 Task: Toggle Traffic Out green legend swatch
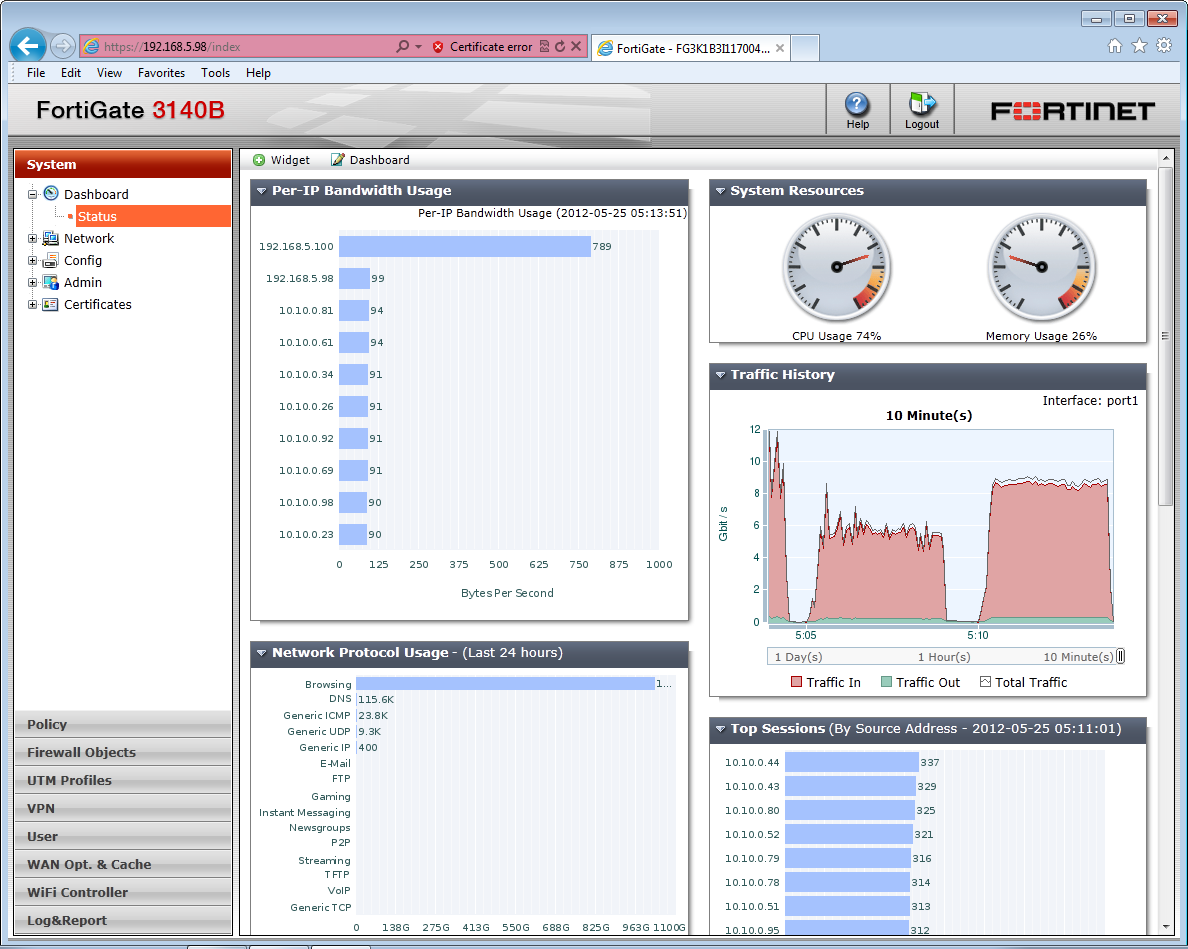(x=886, y=682)
